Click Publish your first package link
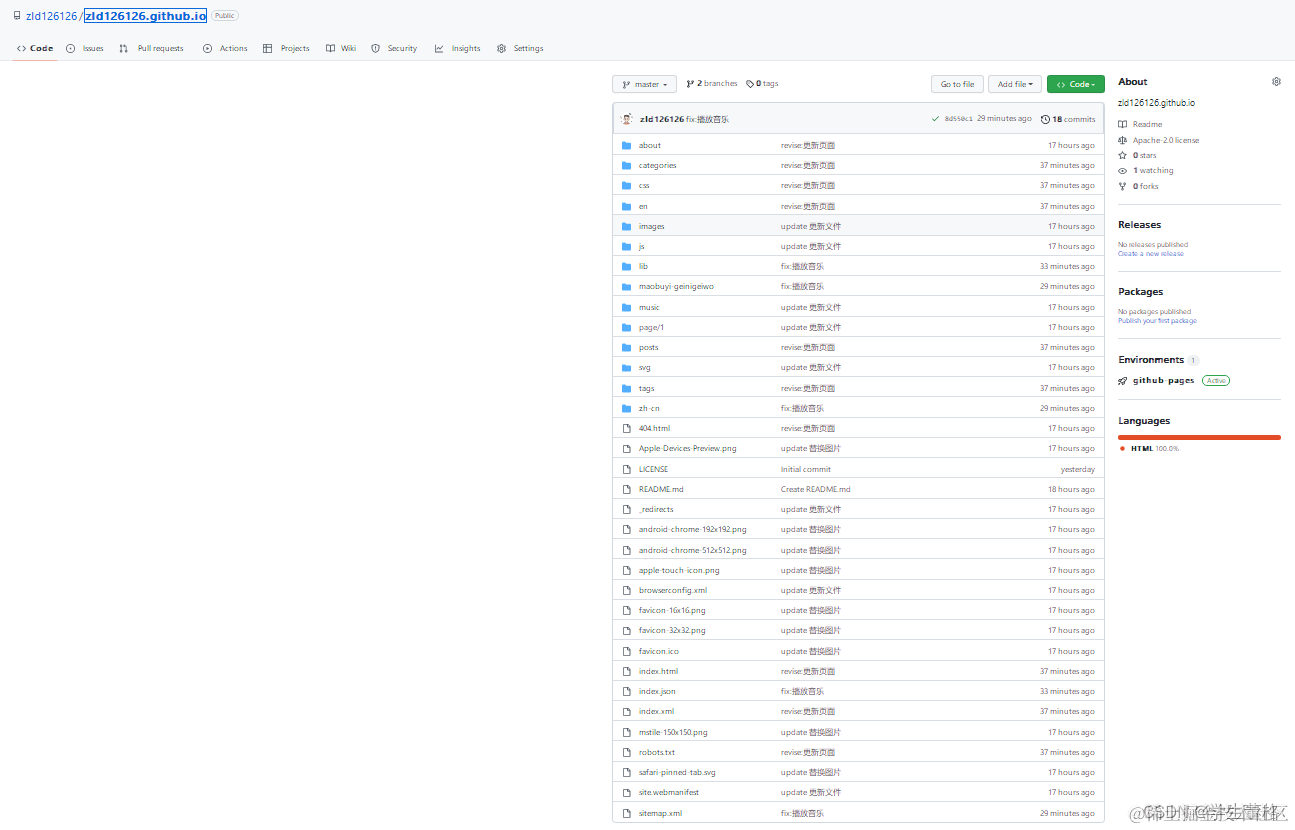Screen dimensions: 1295x830 tap(1157, 321)
